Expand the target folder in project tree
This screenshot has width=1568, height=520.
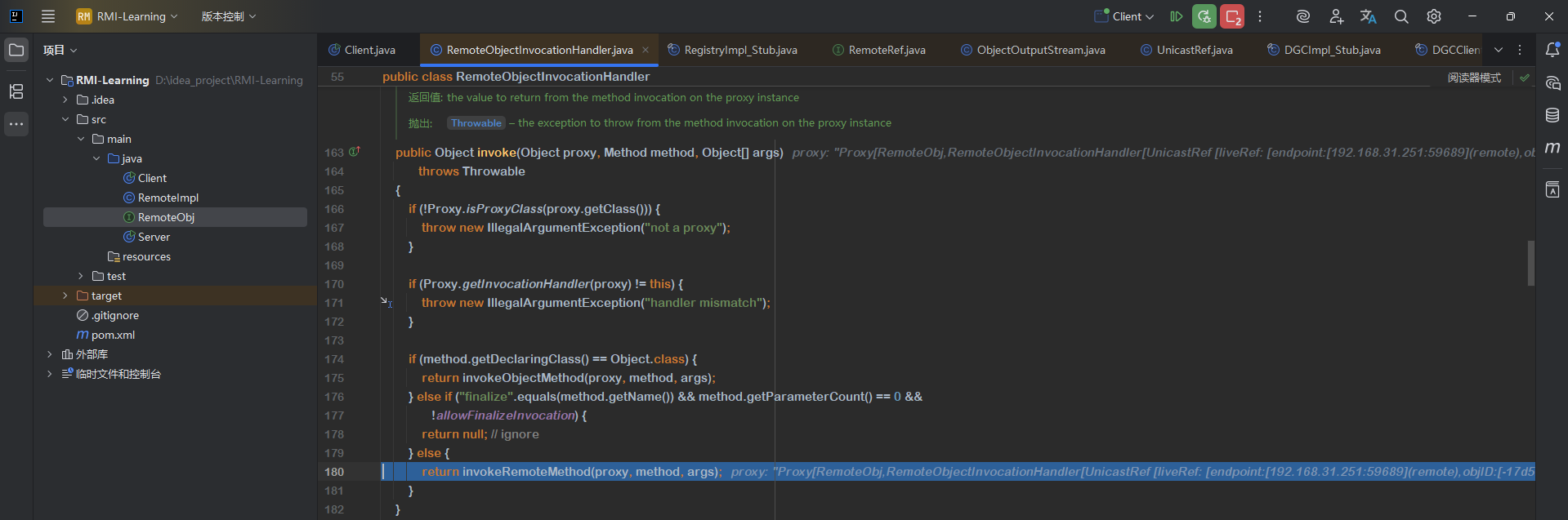pyautogui.click(x=65, y=296)
